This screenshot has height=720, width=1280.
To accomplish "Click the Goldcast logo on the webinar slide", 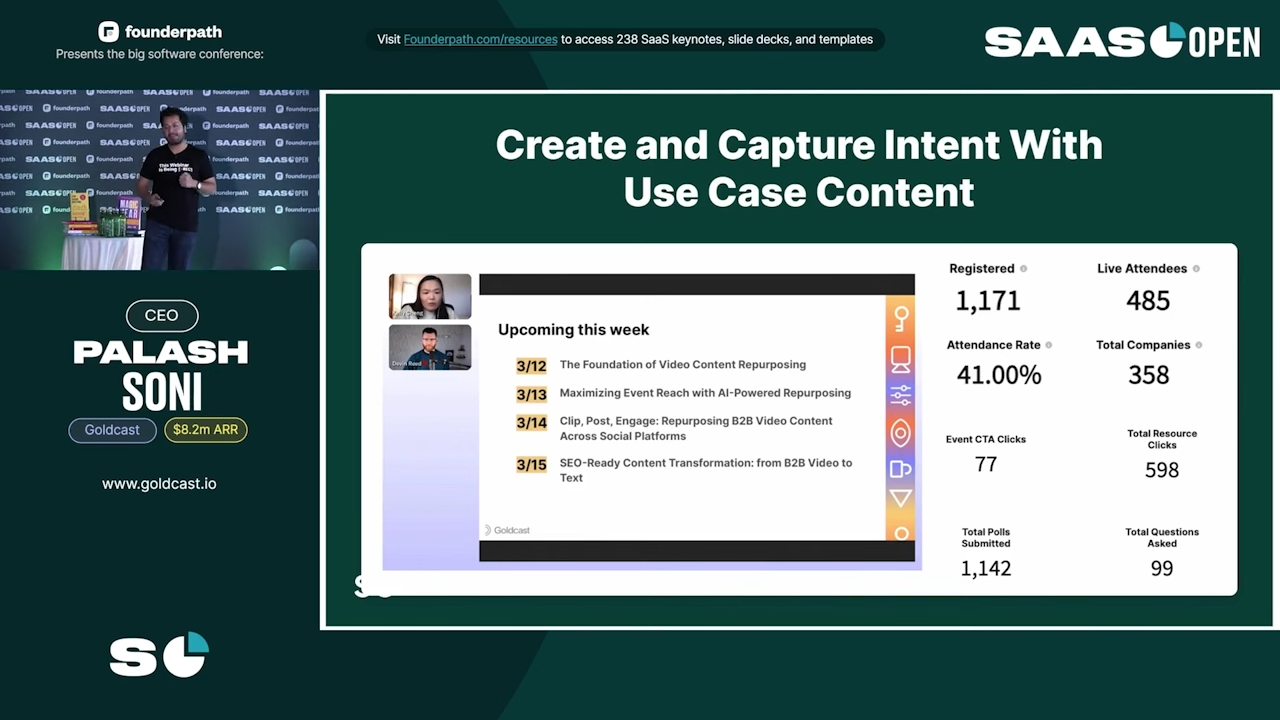I will (x=507, y=530).
